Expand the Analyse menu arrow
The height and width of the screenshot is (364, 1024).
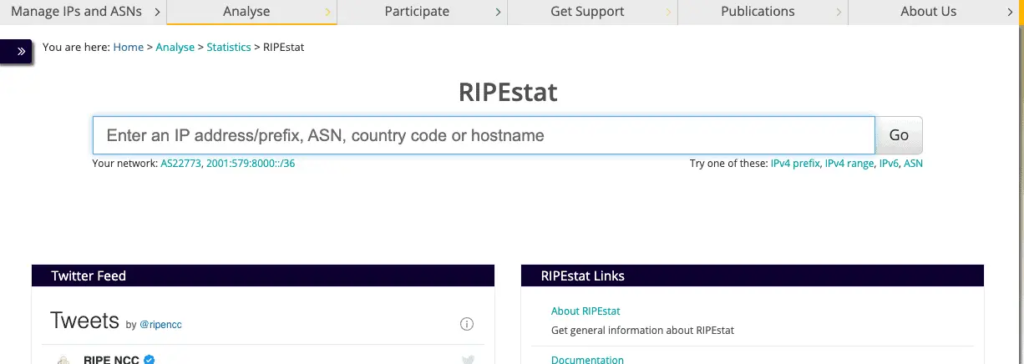pos(327,12)
